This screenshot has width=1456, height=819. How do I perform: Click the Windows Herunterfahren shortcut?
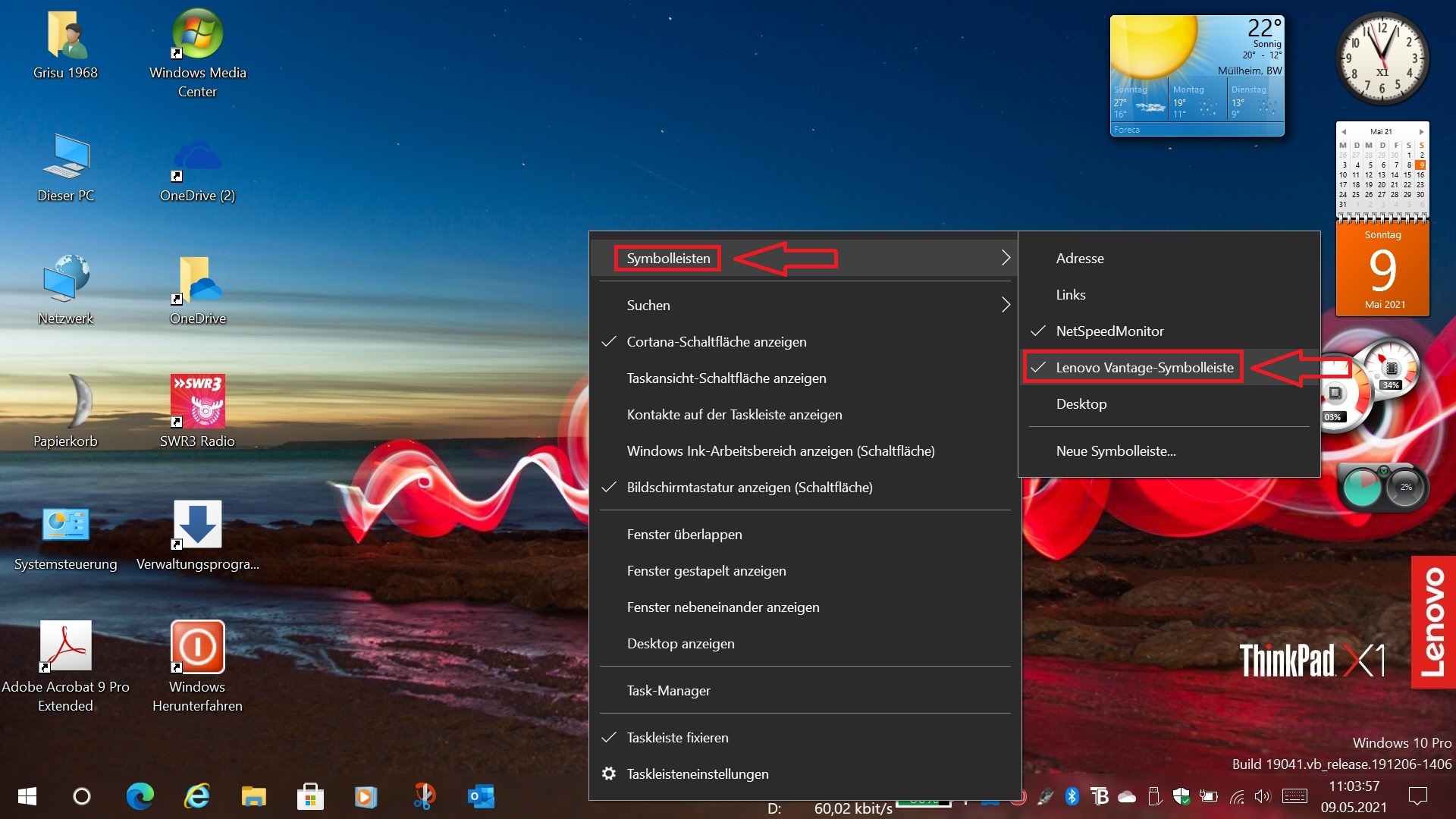click(197, 667)
